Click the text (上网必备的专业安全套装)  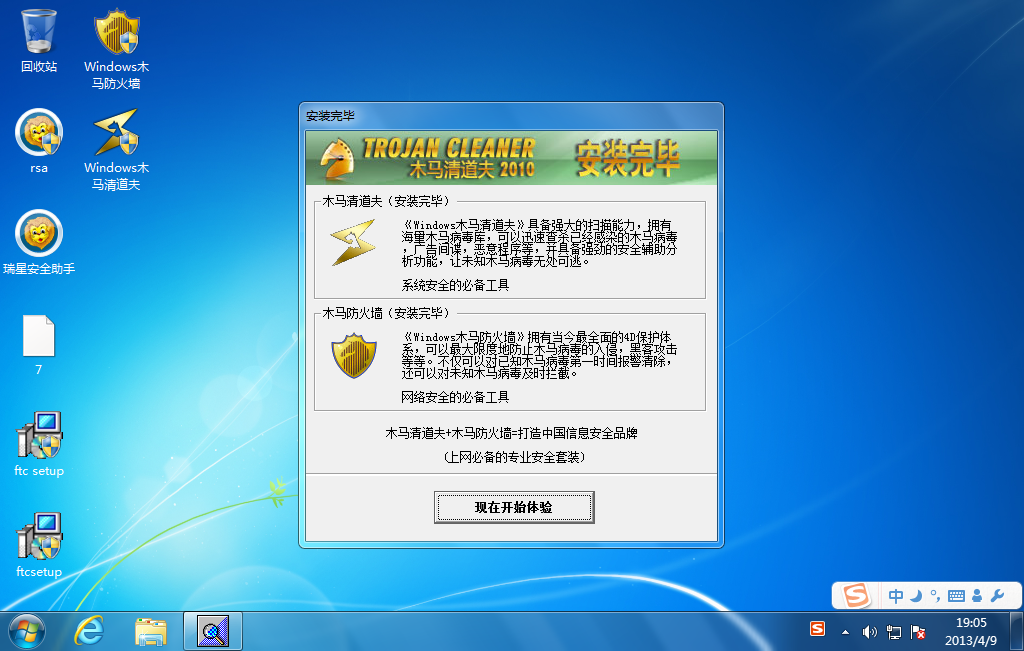(x=514, y=457)
